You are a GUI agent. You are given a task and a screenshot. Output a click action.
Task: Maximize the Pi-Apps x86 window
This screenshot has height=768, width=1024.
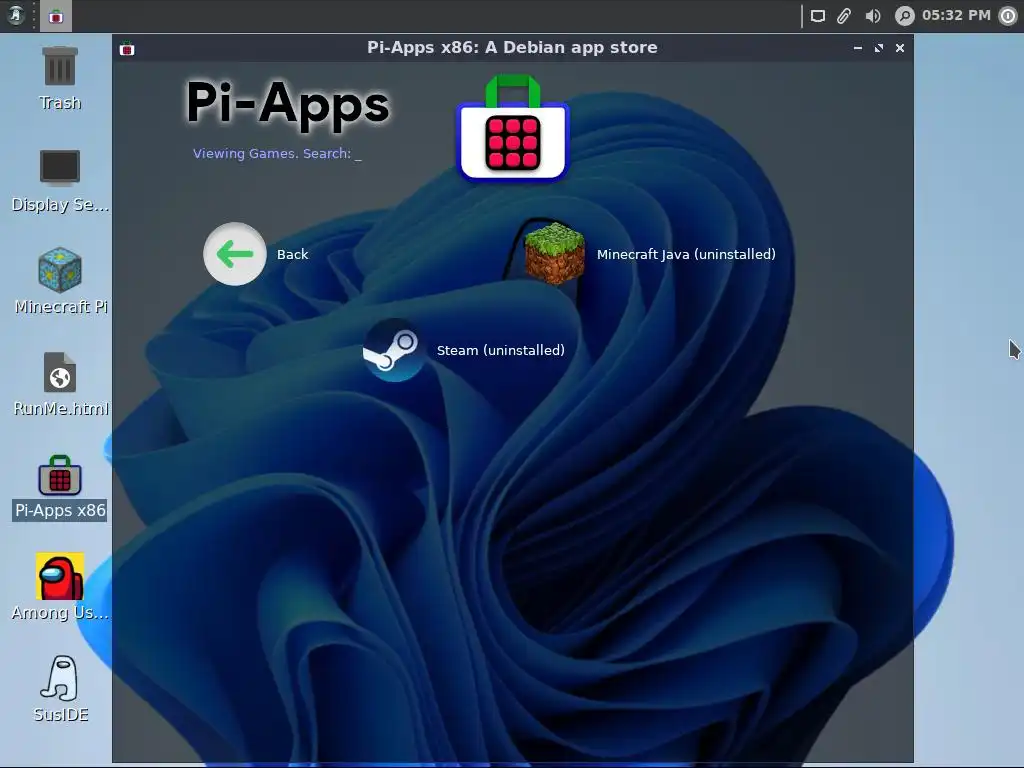[x=879, y=48]
